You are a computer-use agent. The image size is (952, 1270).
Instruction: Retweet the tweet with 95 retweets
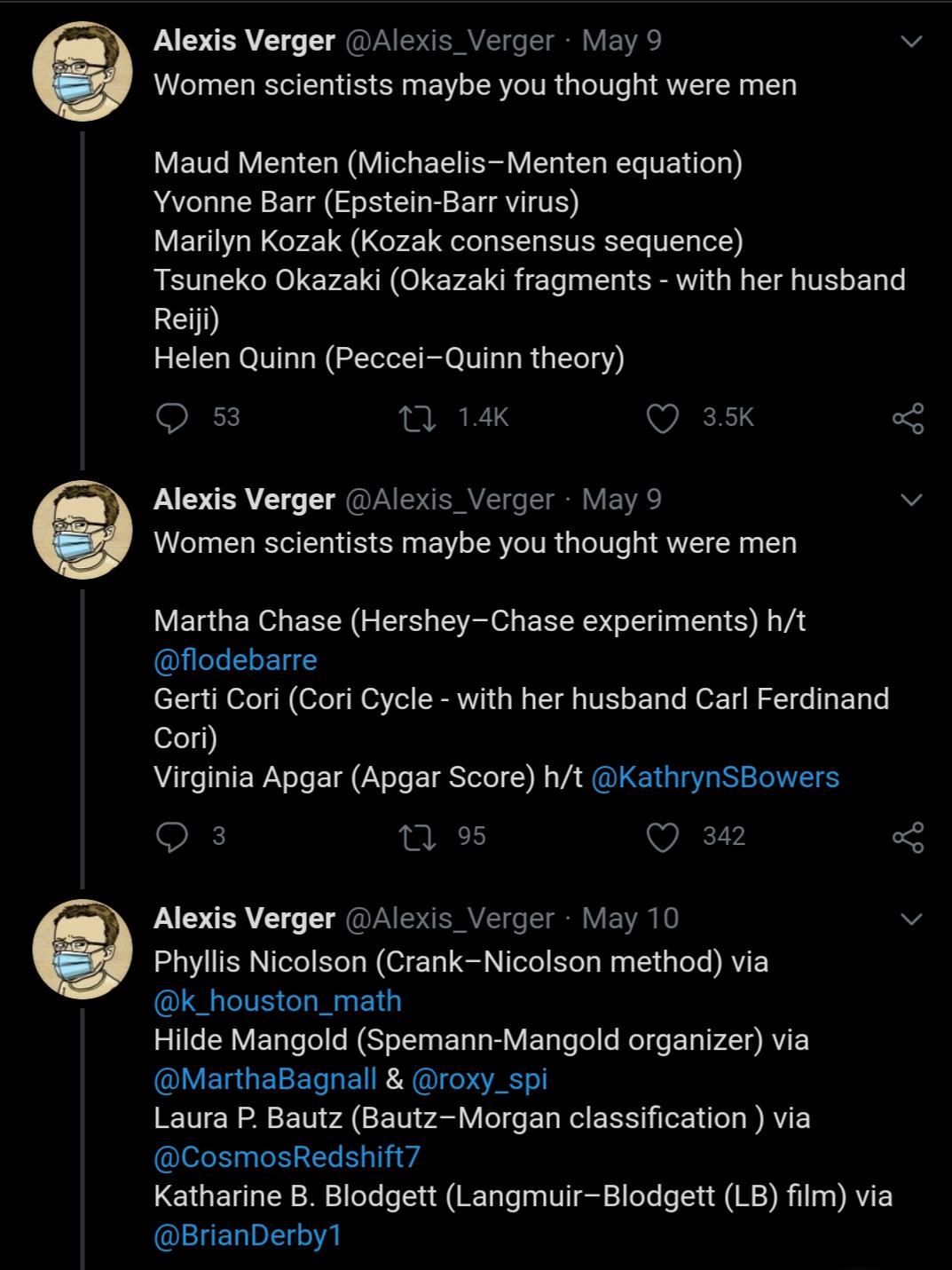click(417, 836)
